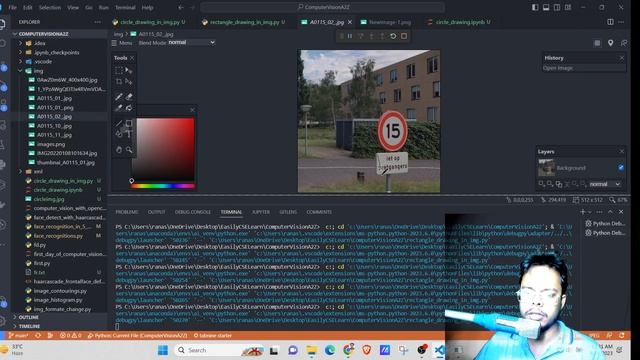The width and height of the screenshot is (640, 360).
Task: Open the image editor Menu button
Action: (x=122, y=43)
